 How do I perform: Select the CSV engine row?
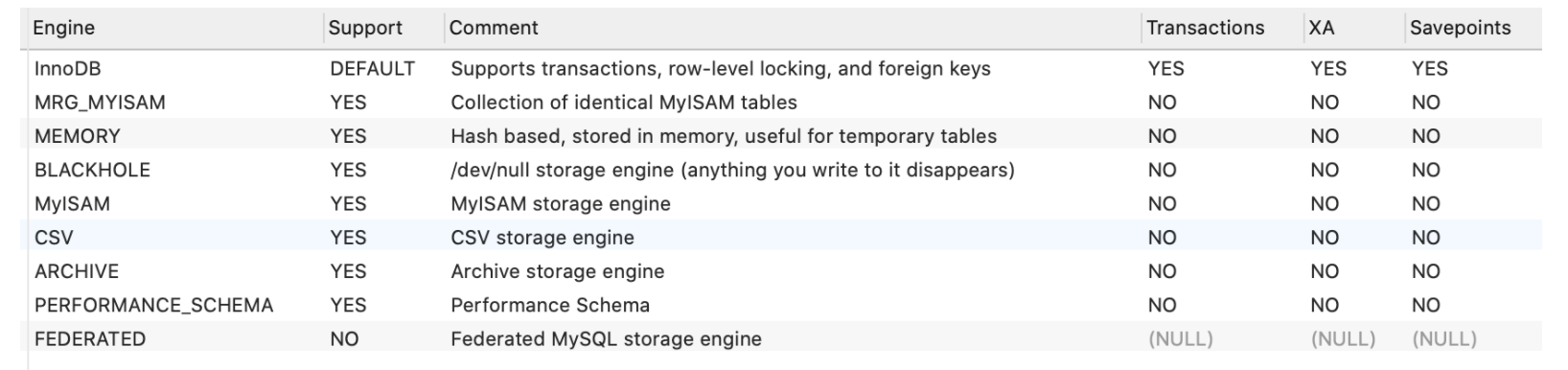[x=782, y=237]
